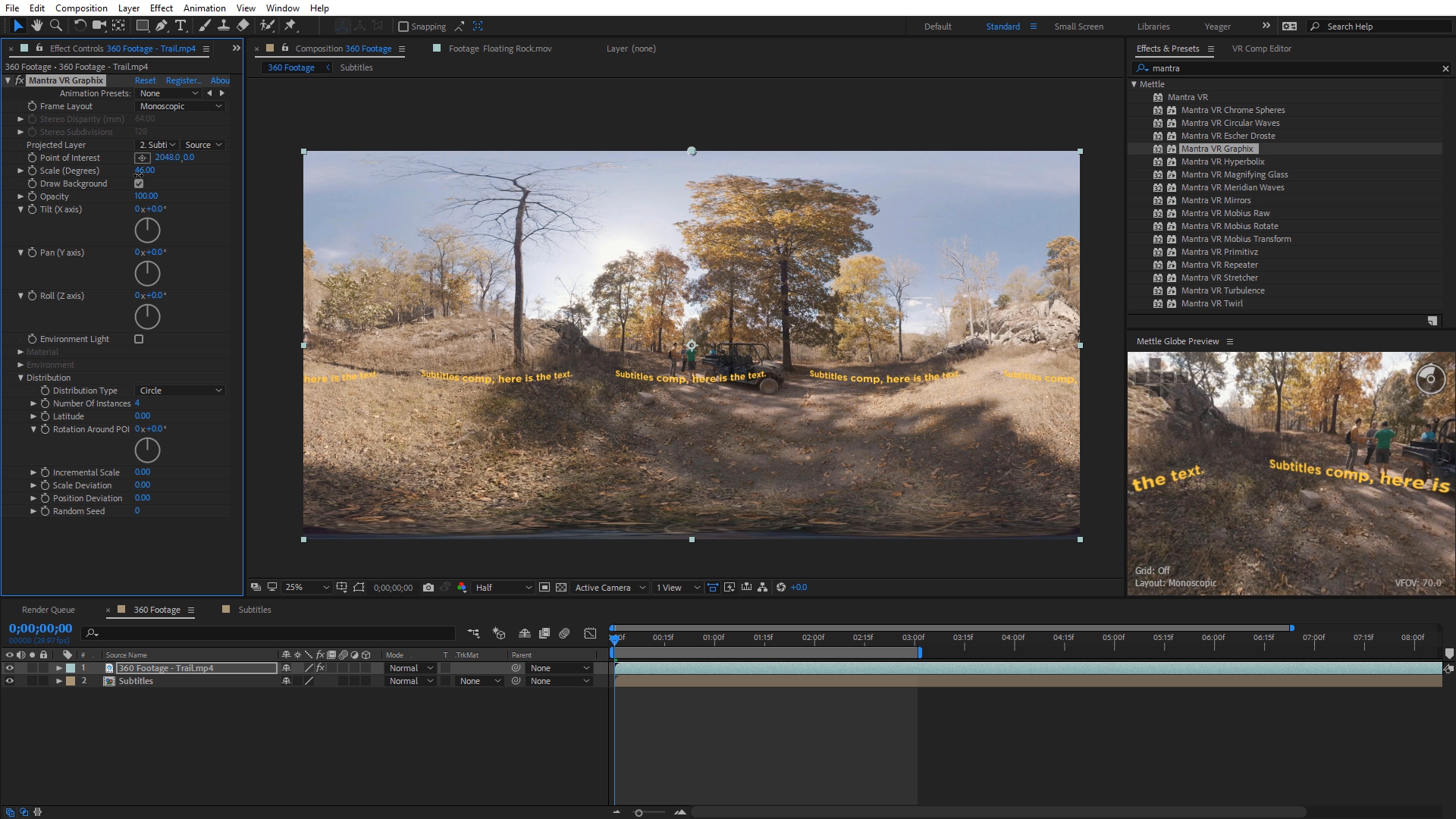Screen dimensions: 1456x819
Task: Open the Frame Layout Monoscopic dropdown
Action: coord(180,106)
